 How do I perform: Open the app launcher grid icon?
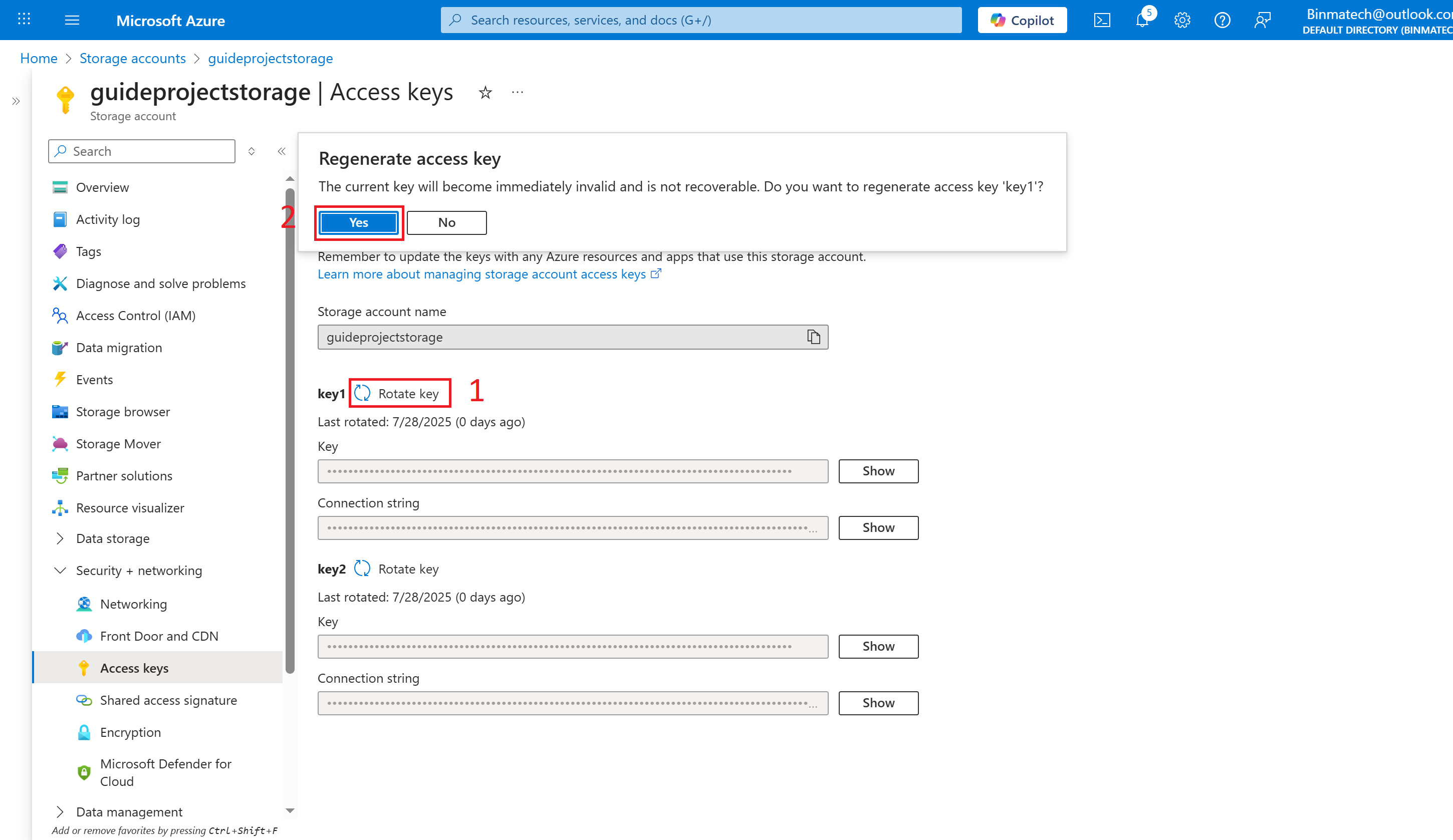[24, 20]
